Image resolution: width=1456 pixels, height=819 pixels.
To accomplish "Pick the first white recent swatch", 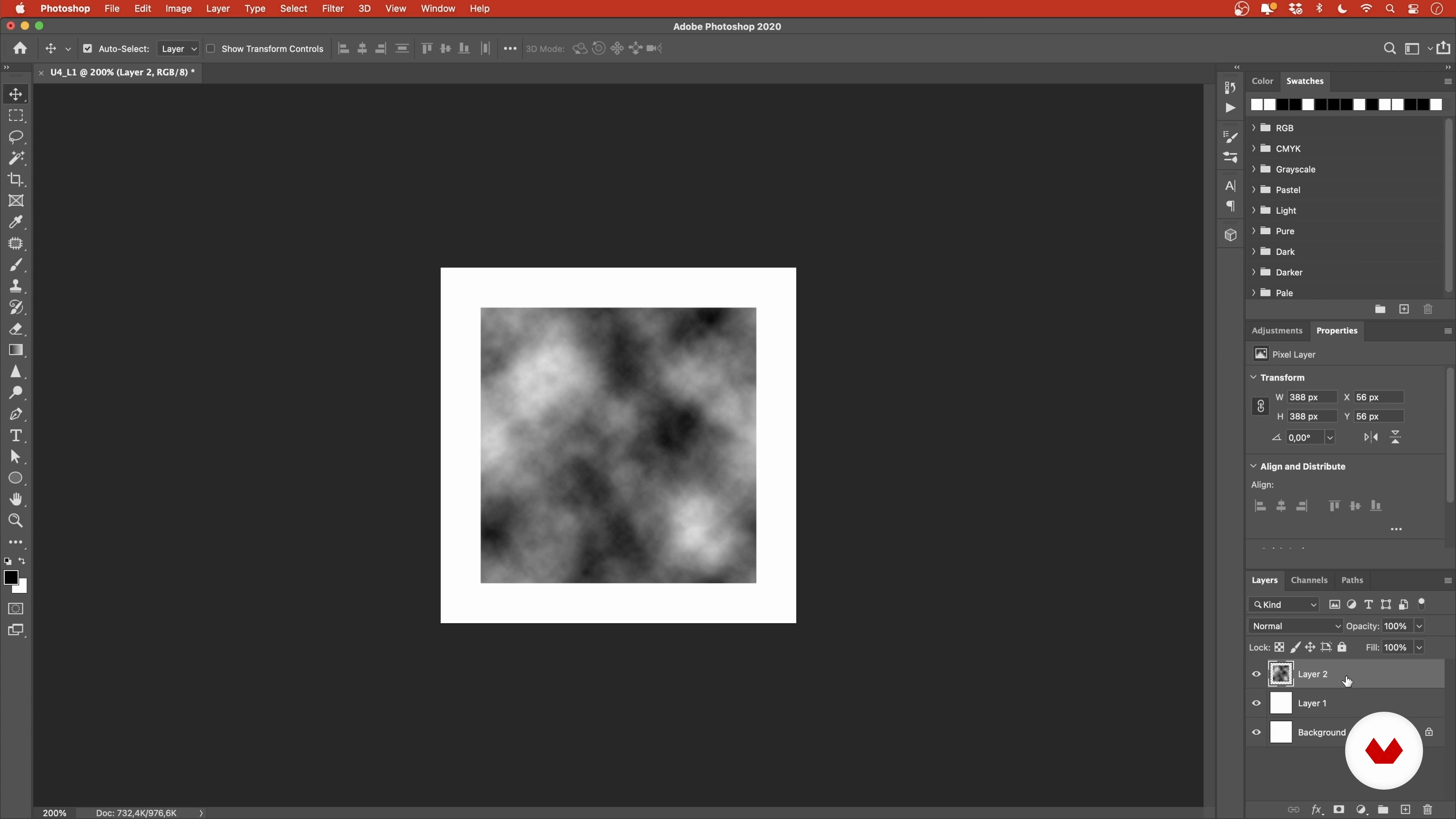I will 1256,105.
